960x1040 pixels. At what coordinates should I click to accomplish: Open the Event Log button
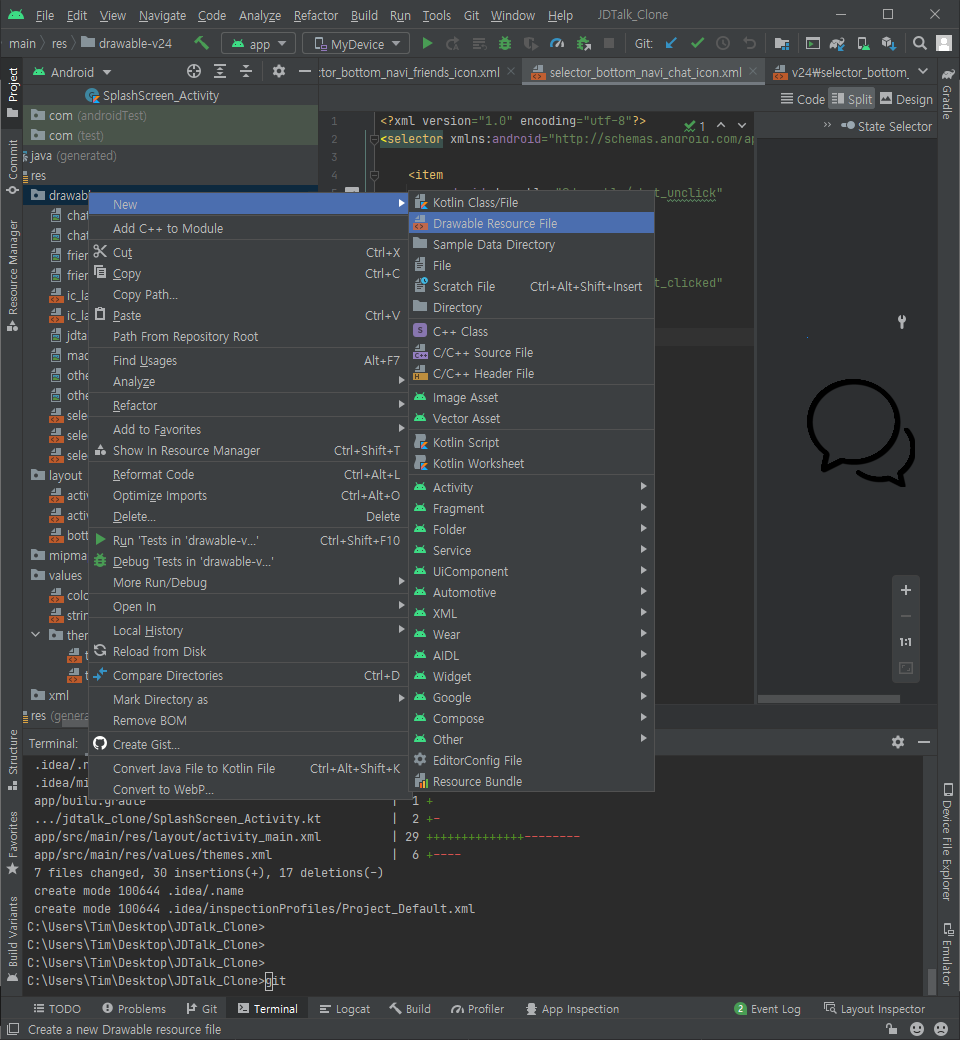coord(768,1009)
